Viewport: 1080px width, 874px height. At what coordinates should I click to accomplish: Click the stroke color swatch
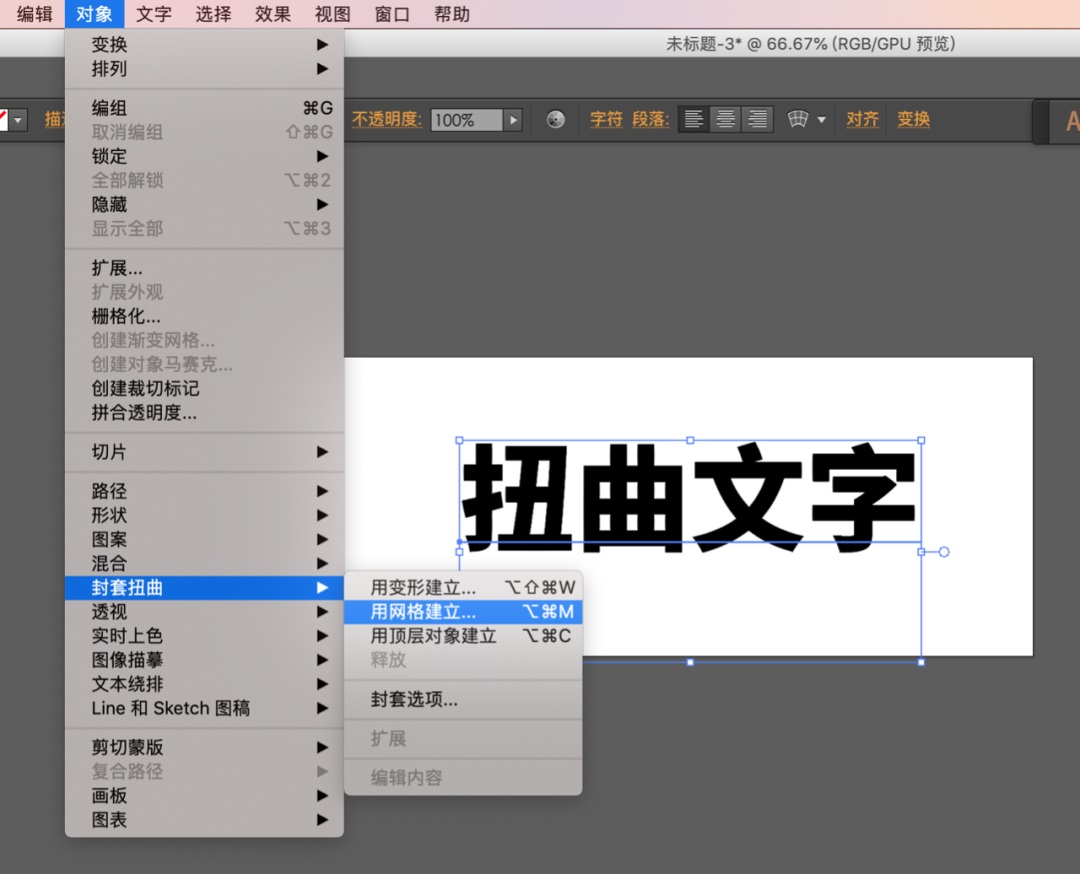pyautogui.click(x=5, y=117)
